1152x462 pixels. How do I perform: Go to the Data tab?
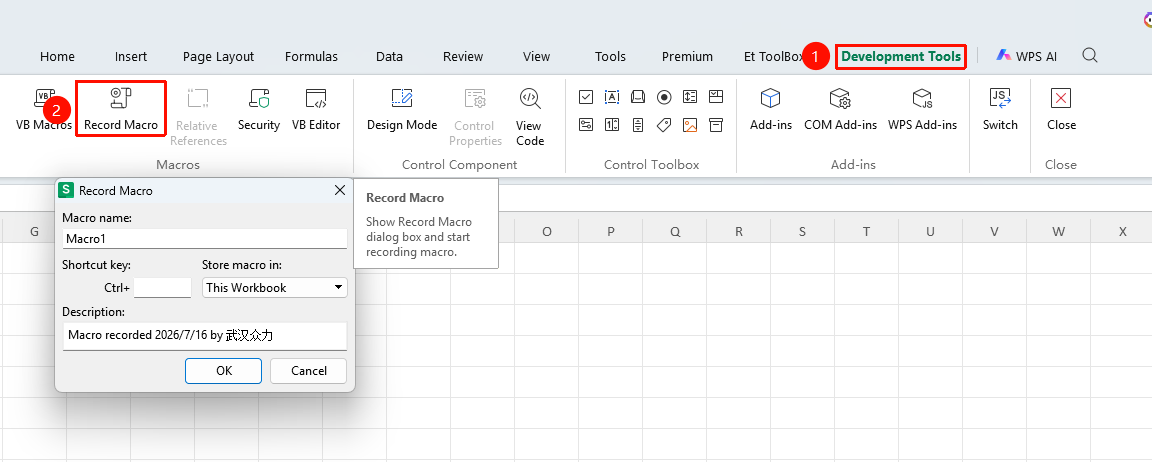[389, 57]
